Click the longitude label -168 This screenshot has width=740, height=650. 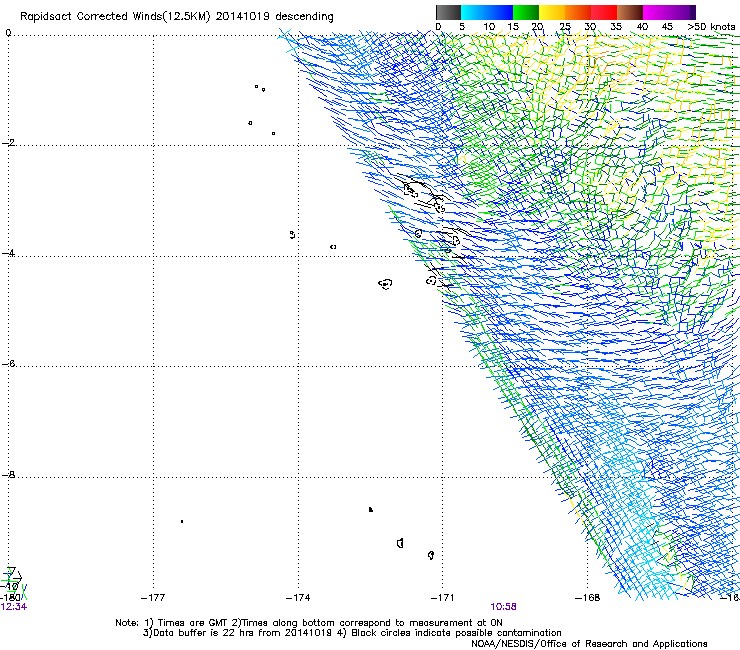click(587, 598)
